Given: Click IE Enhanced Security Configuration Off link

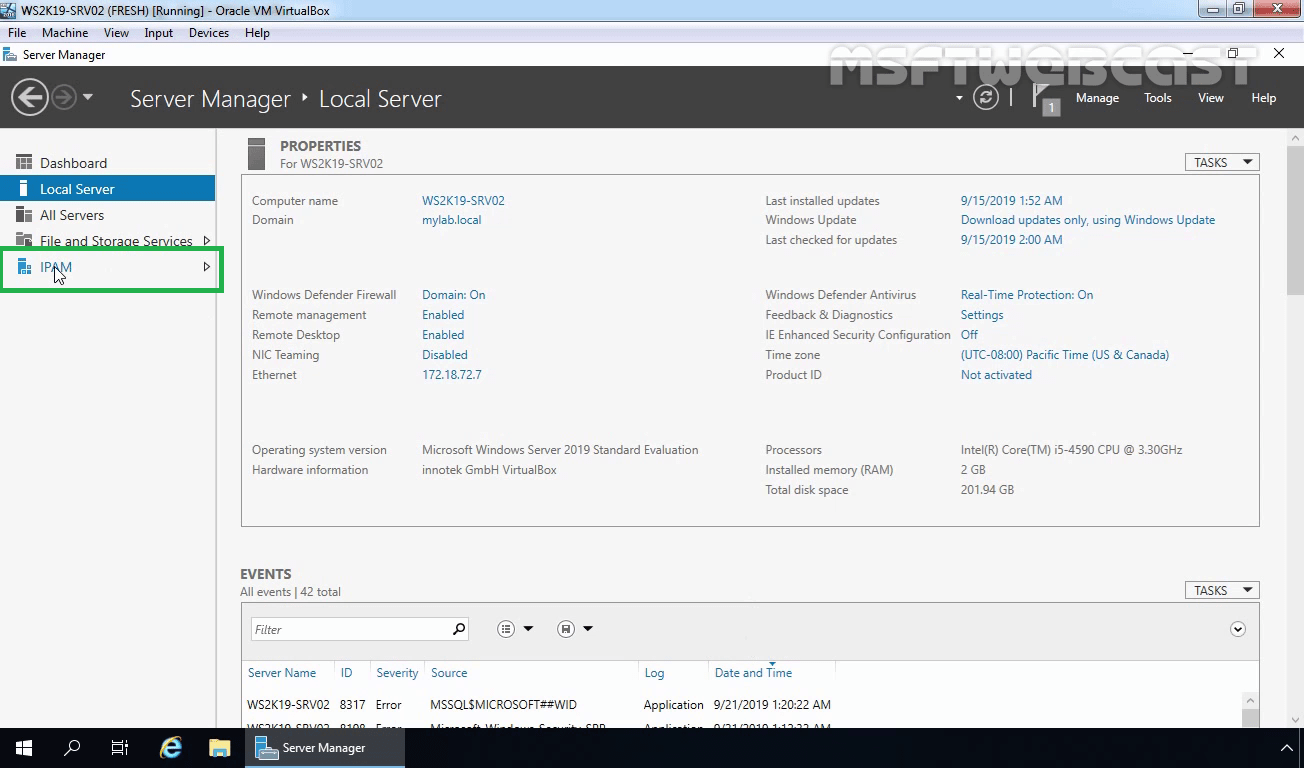Looking at the screenshot, I should (969, 335).
